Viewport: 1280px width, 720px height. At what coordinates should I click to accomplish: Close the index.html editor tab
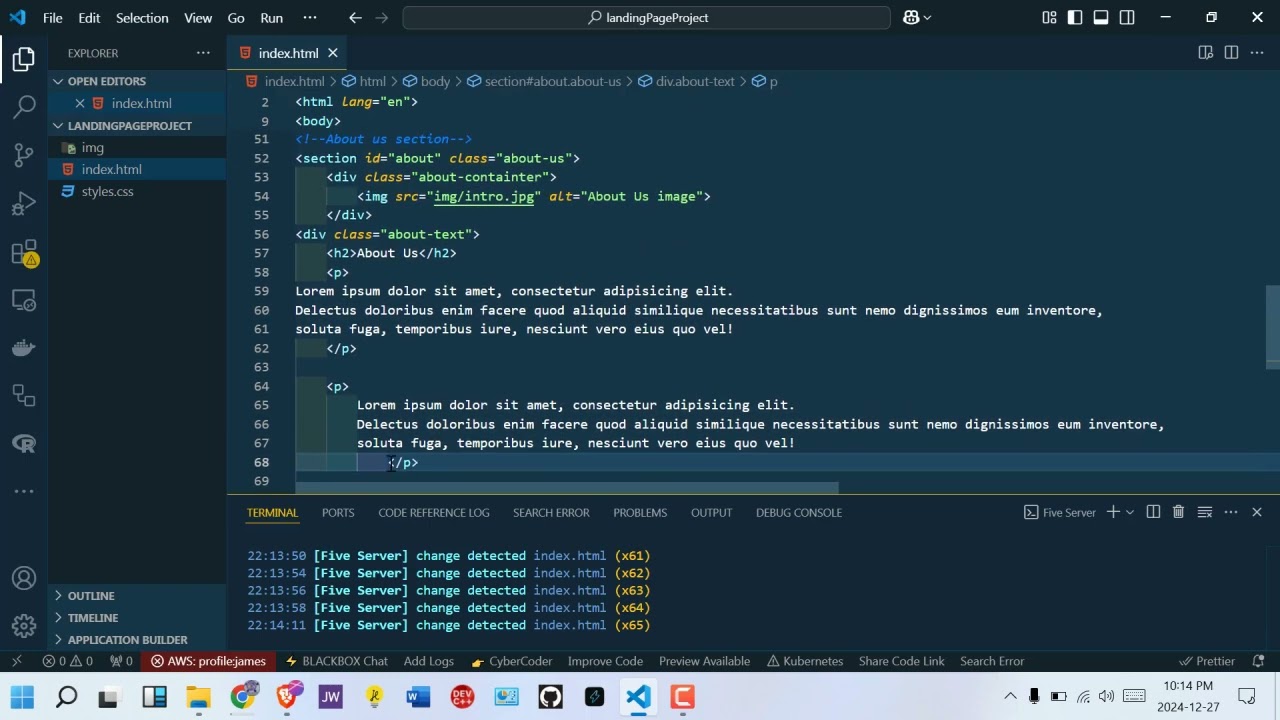pos(333,53)
